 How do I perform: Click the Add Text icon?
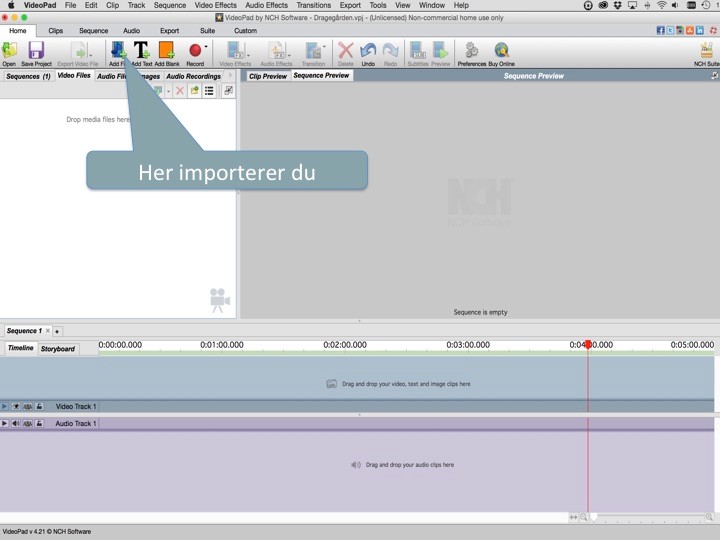point(141,51)
